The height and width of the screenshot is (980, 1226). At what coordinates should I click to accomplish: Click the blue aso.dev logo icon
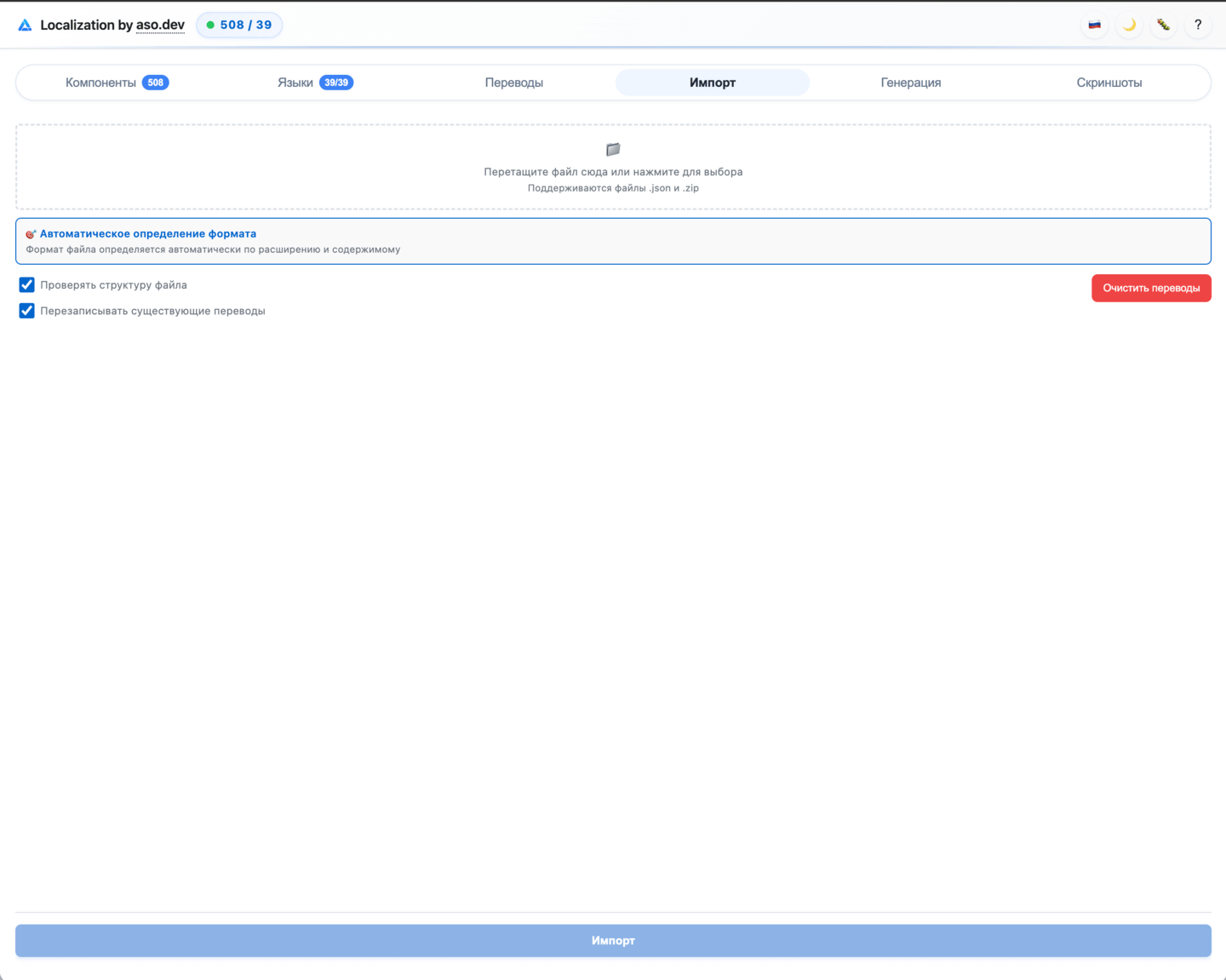click(25, 26)
